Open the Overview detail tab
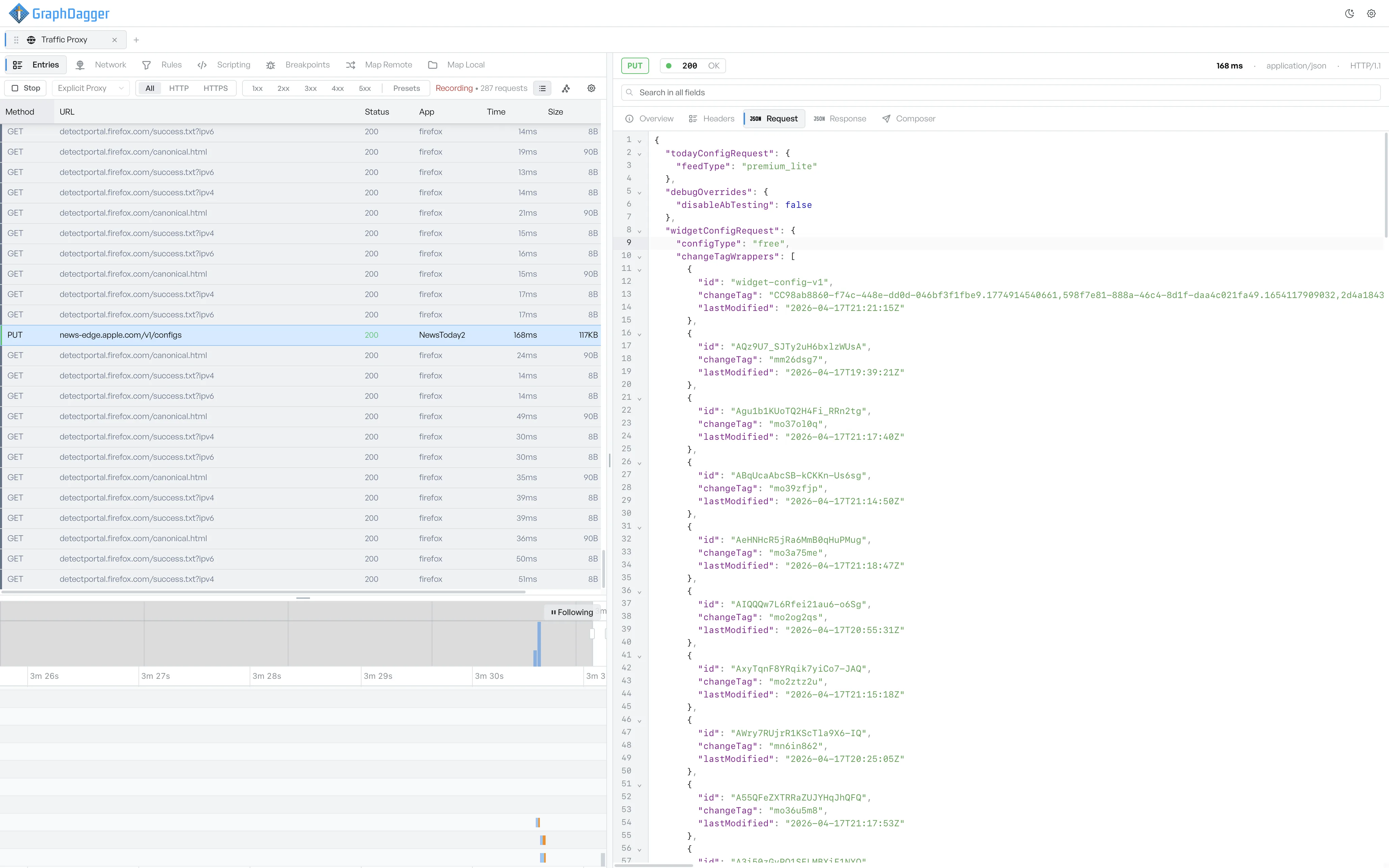Screen dimensions: 1389x868 (649, 119)
